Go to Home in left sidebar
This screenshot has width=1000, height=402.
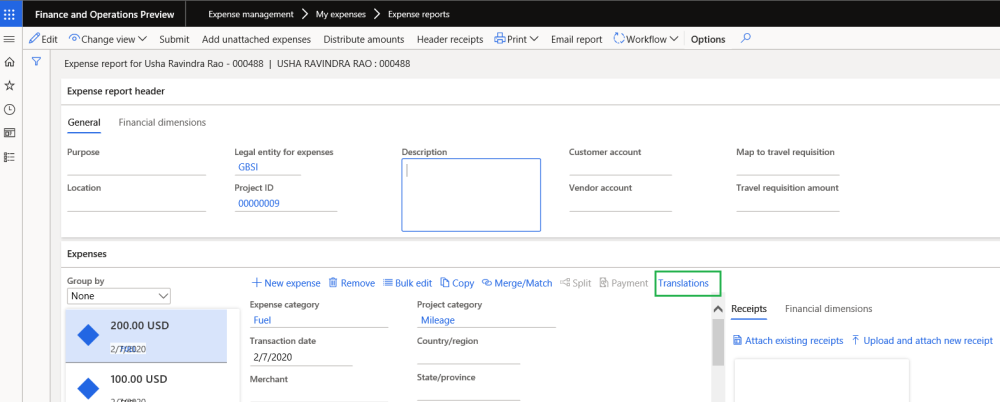10,62
